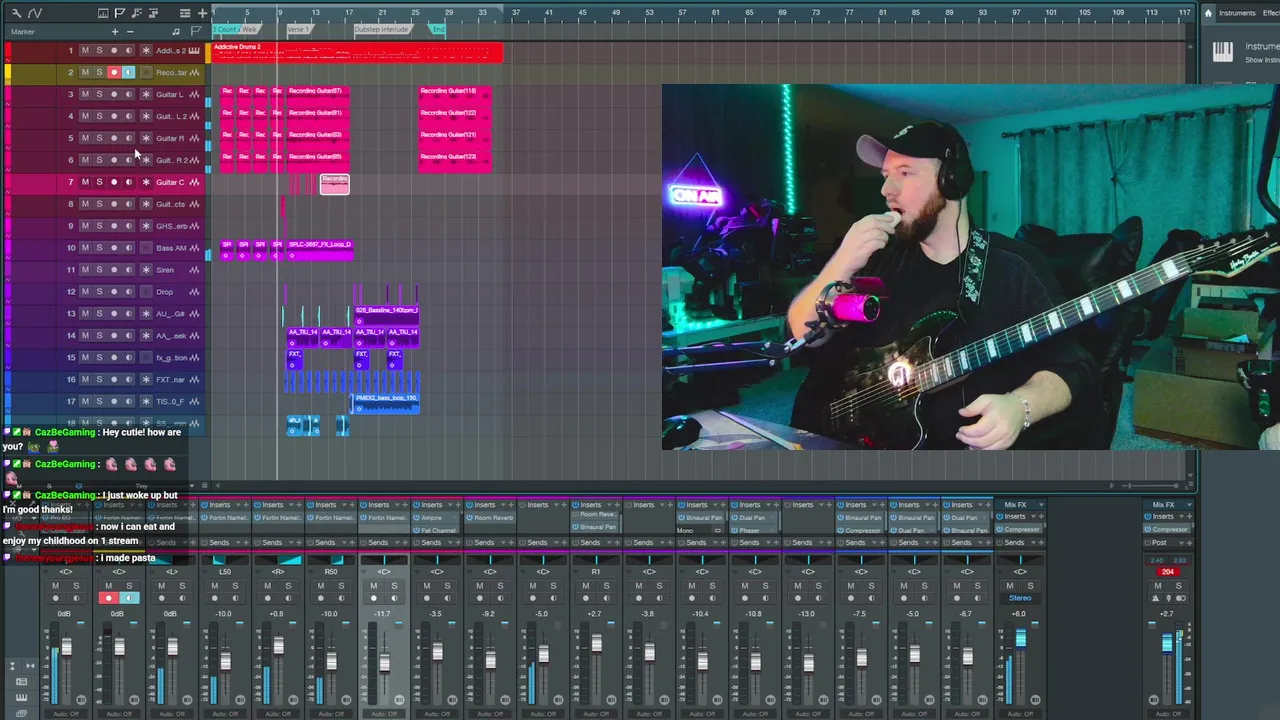Solo track 7 Guitar C
This screenshot has width=1280, height=720.
pos(99,182)
